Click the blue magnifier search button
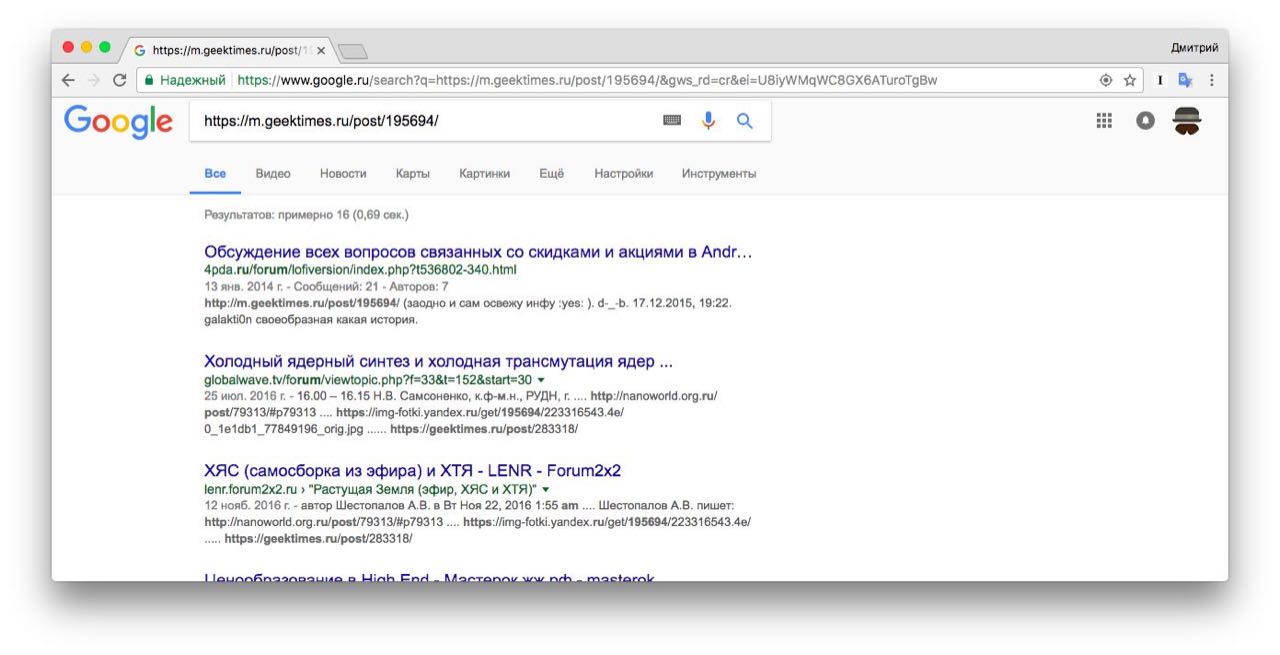1280x655 pixels. (744, 121)
